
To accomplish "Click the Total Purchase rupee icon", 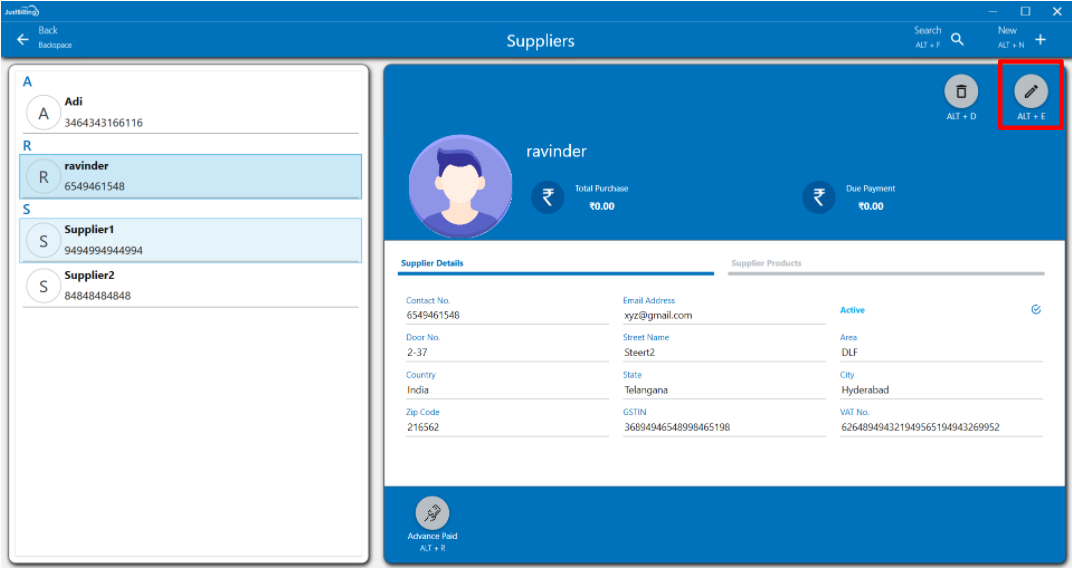I will pyautogui.click(x=547, y=197).
